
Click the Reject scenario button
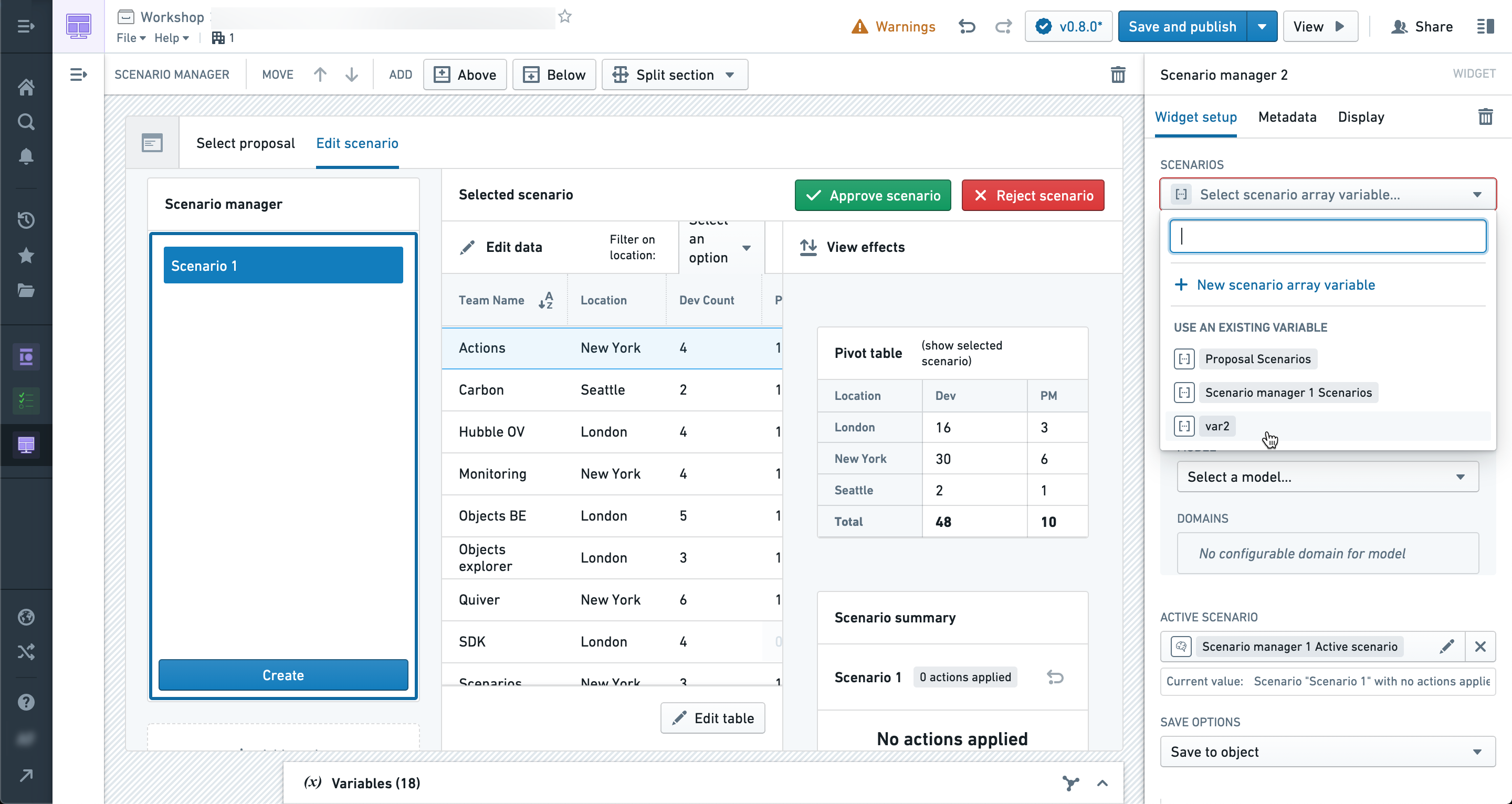(x=1033, y=195)
